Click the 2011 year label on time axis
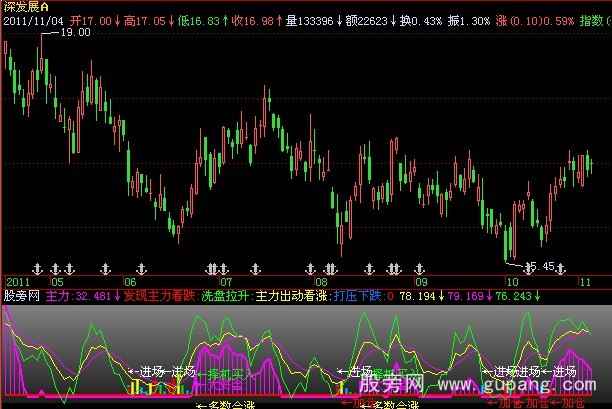Viewport: 612px width, 409px height. [17, 283]
